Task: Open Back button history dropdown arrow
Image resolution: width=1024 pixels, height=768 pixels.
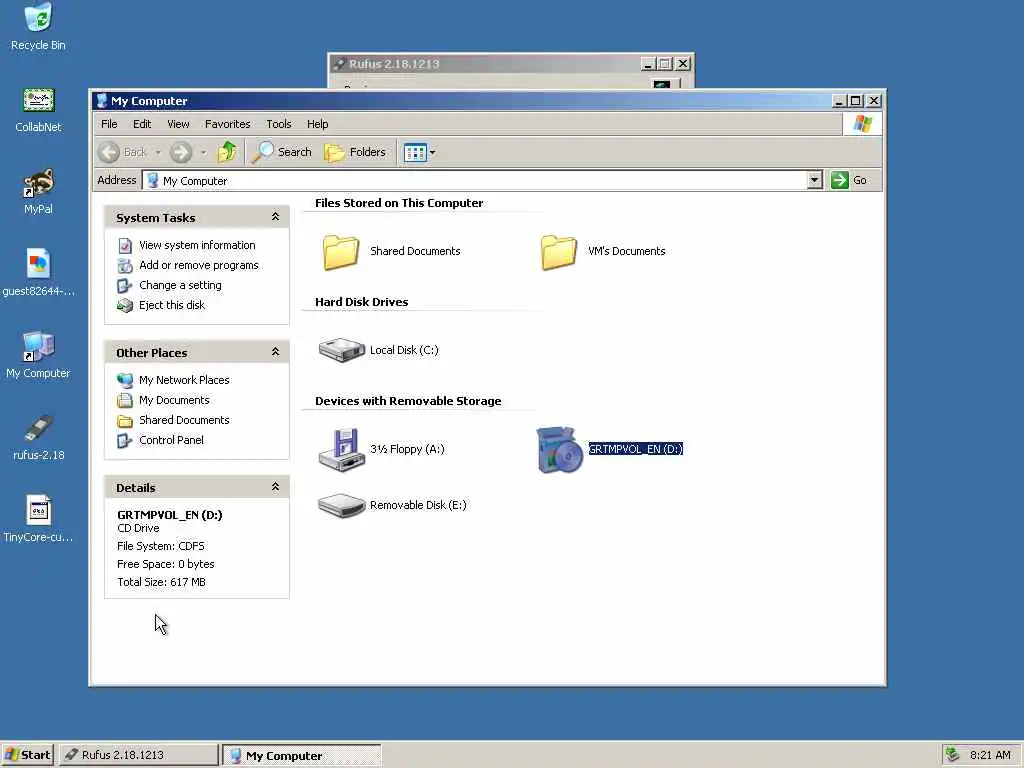Action: [x=158, y=153]
